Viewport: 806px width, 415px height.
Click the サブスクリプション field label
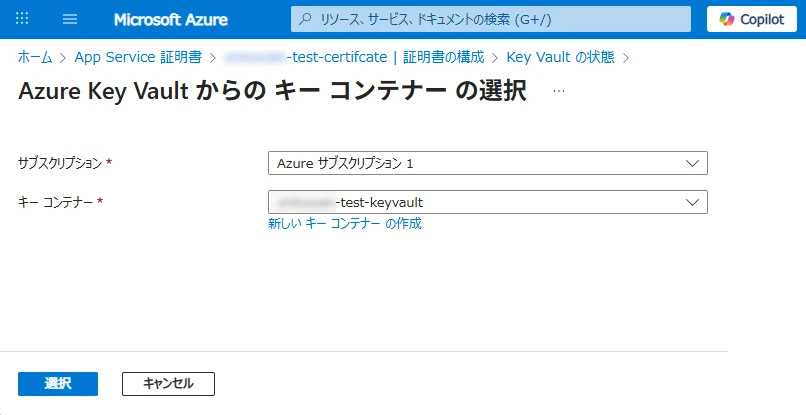coord(60,163)
